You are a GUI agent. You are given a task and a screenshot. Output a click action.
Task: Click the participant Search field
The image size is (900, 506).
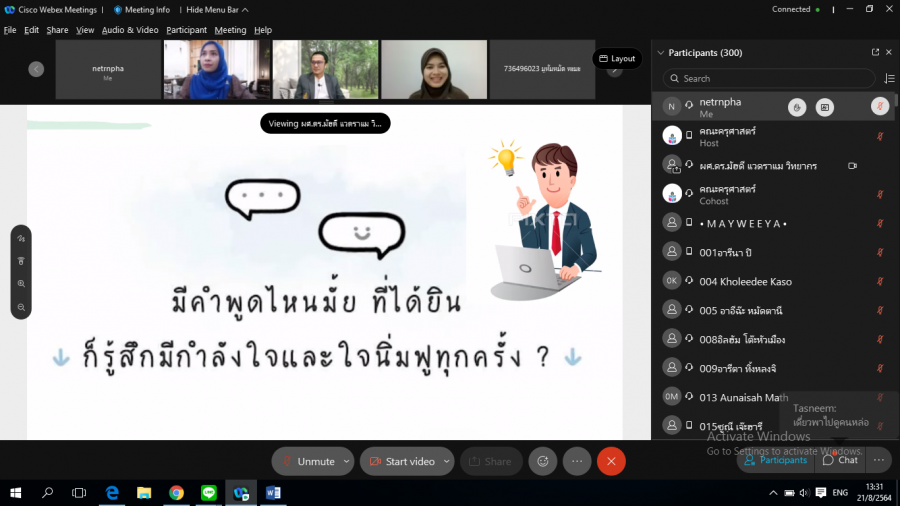click(x=768, y=78)
